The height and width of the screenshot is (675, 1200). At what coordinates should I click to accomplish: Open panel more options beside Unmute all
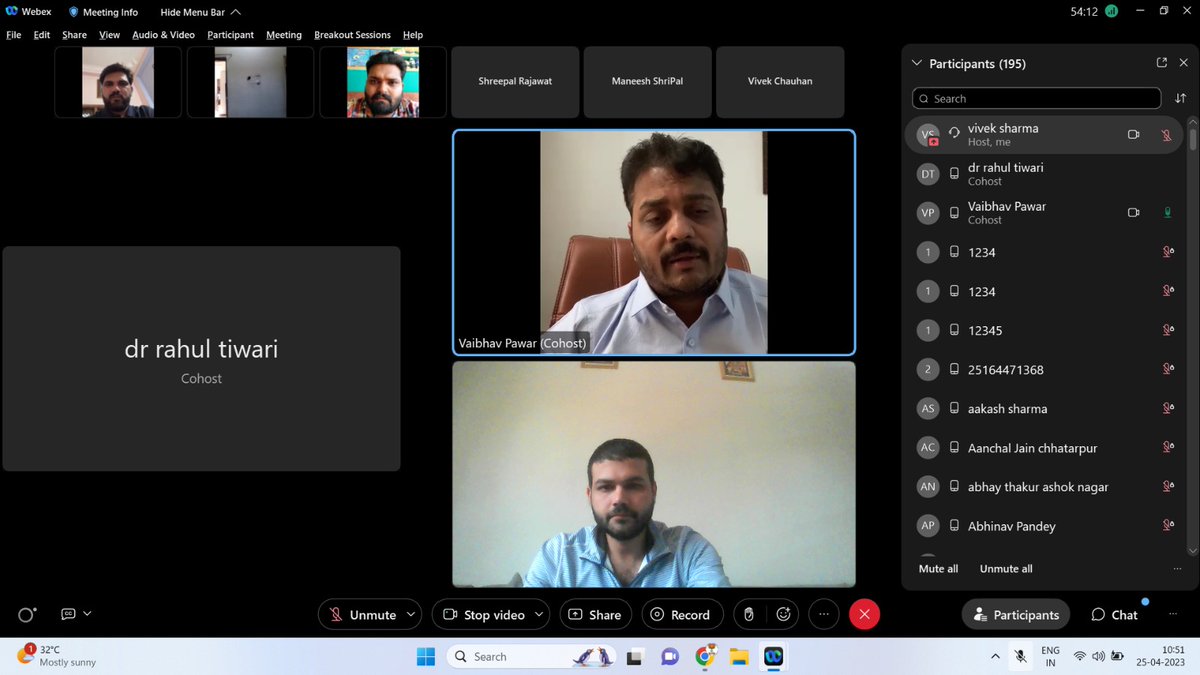(x=1176, y=568)
